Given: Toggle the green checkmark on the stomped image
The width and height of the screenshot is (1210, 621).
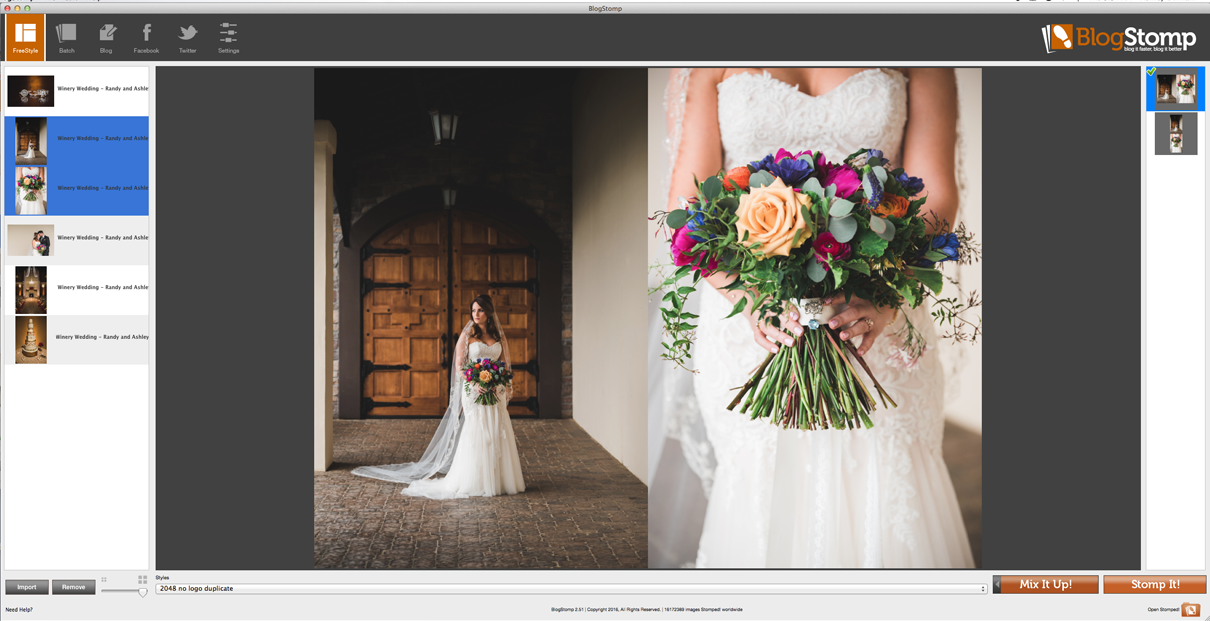Looking at the screenshot, I should 1153,71.
